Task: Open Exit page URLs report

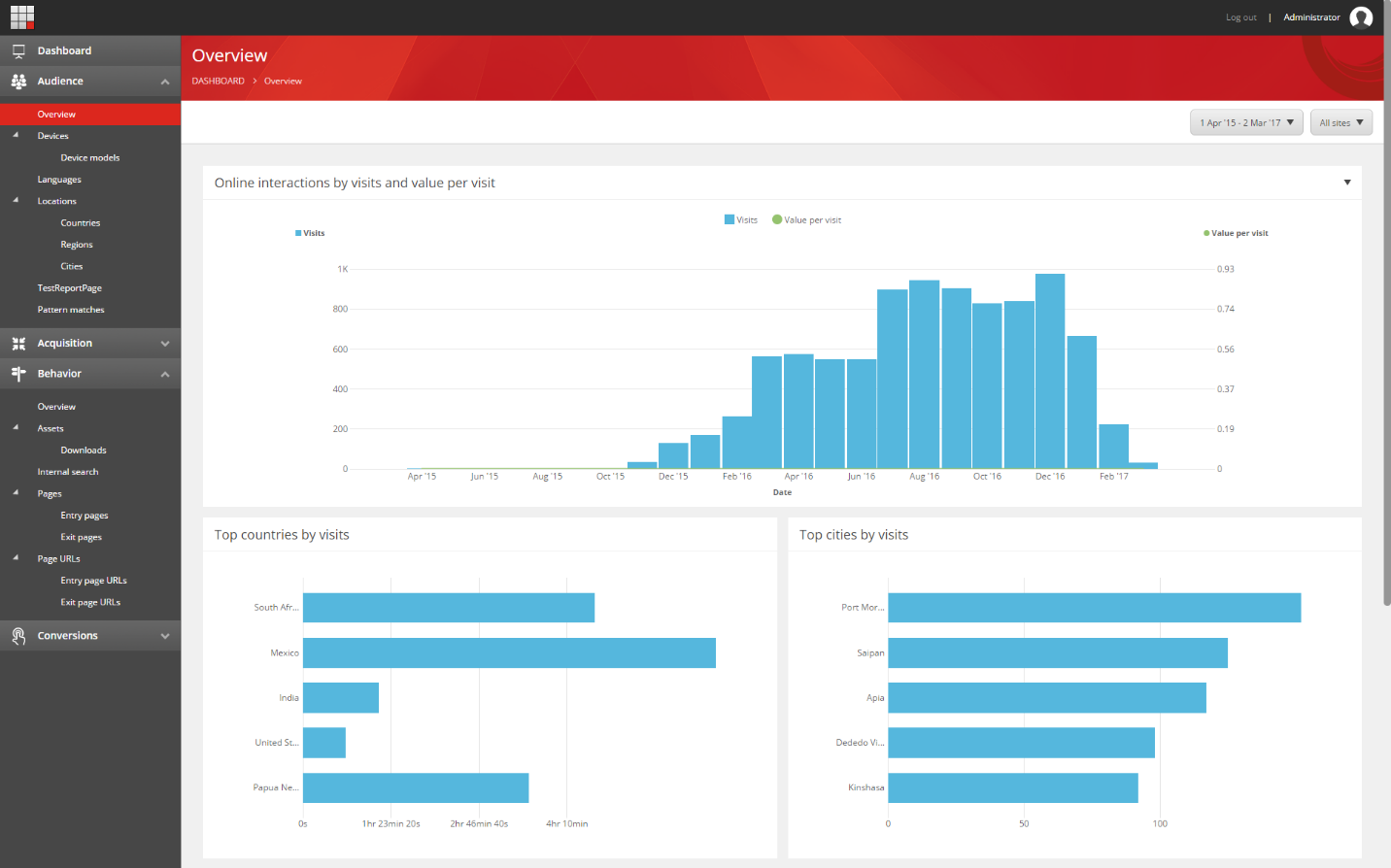Action: point(90,602)
